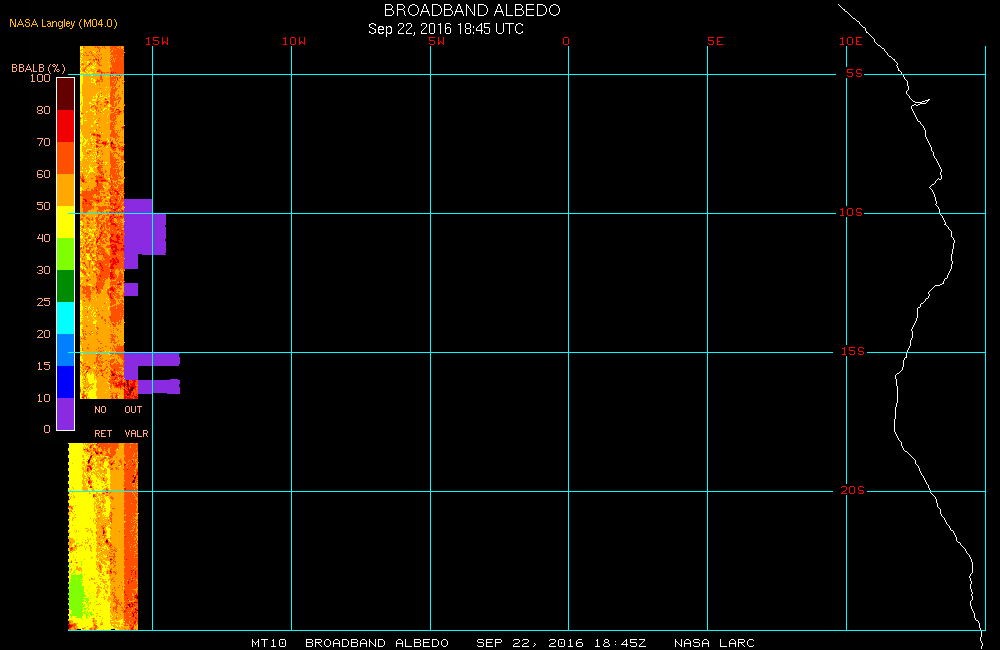The image size is (1000, 650).
Task: Pick the dark maroon 80-100 legend swatch
Action: point(66,94)
